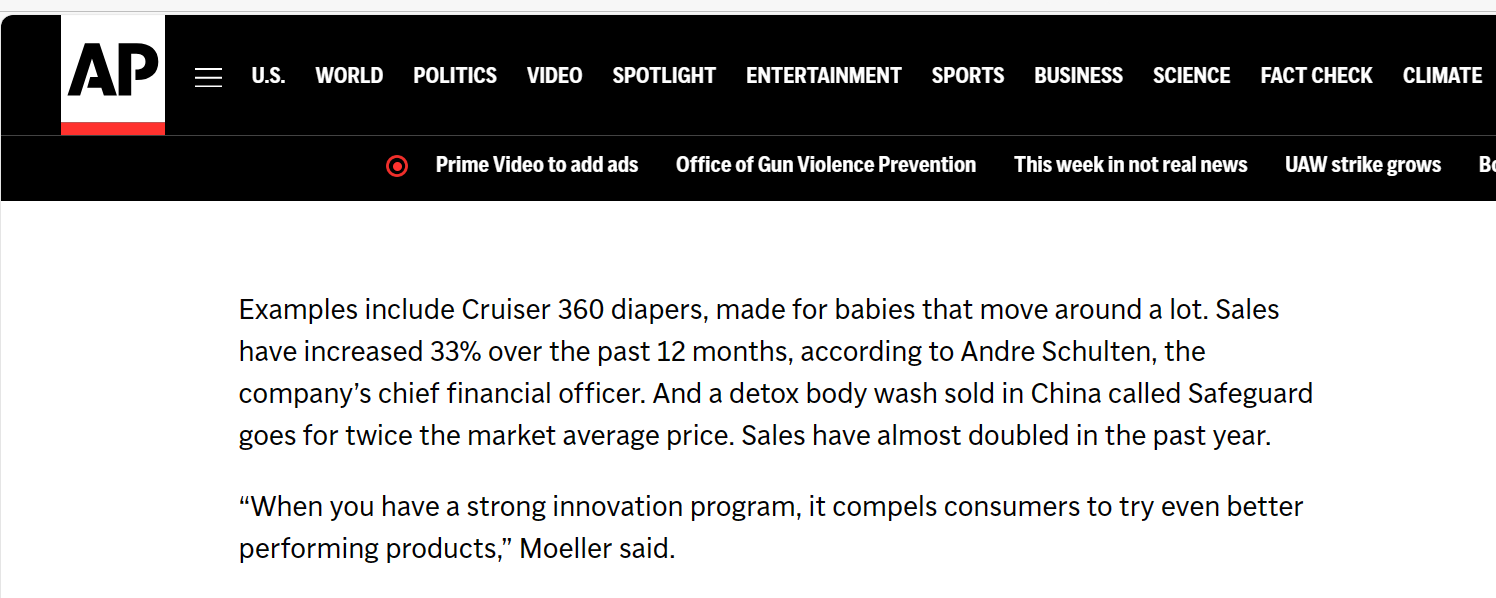This screenshot has width=1496, height=598.
Task: Select Politics in the navigation bar
Action: point(455,76)
